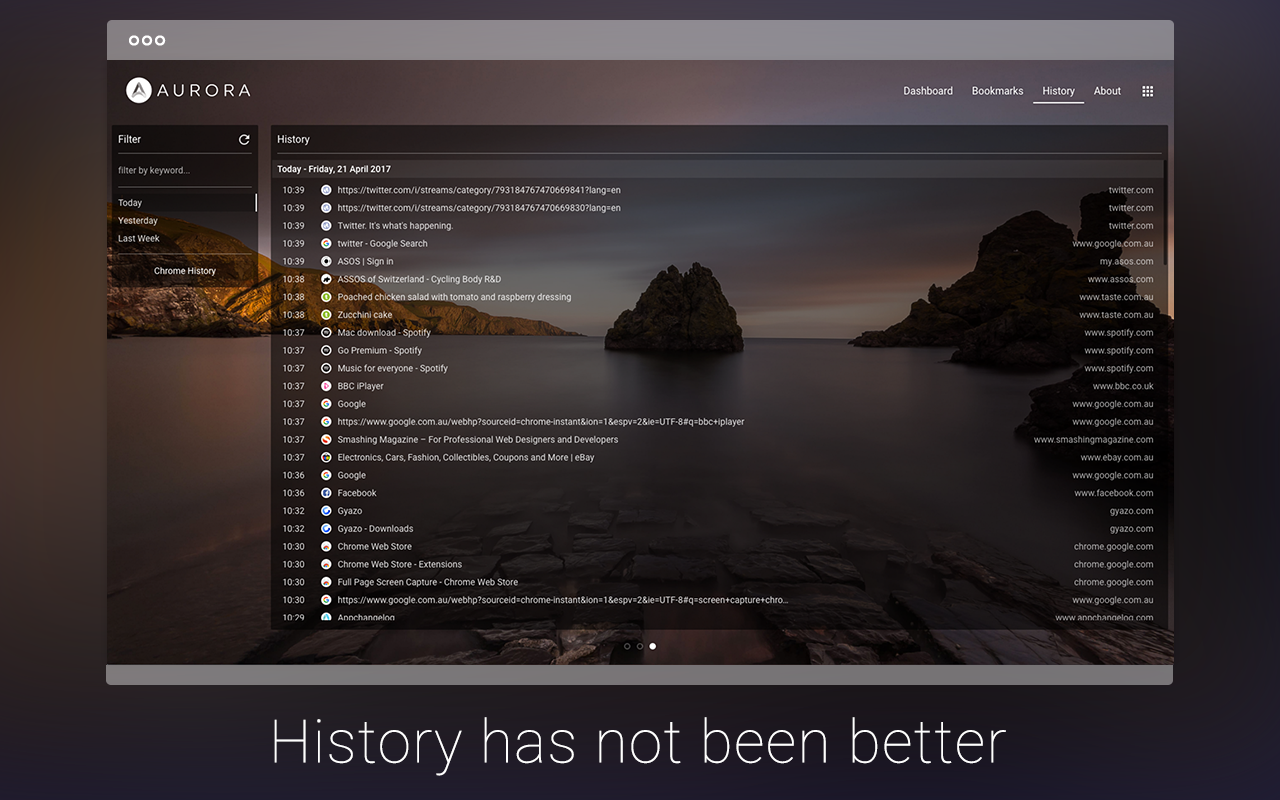Click the Smashing Magazine favicon
Screen dimensions: 1280x800
pos(325,439)
